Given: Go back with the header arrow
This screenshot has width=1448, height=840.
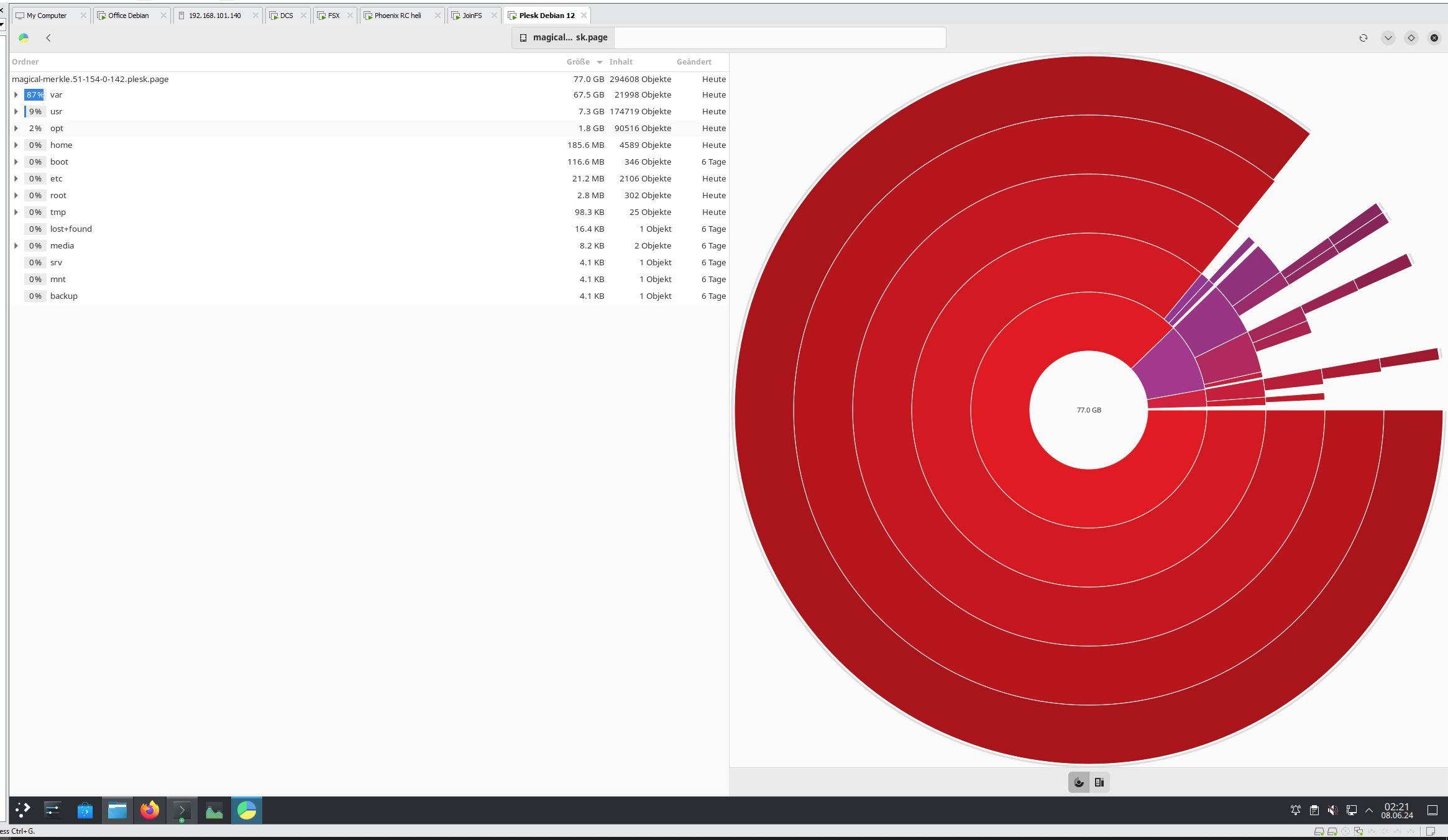Looking at the screenshot, I should pos(48,38).
